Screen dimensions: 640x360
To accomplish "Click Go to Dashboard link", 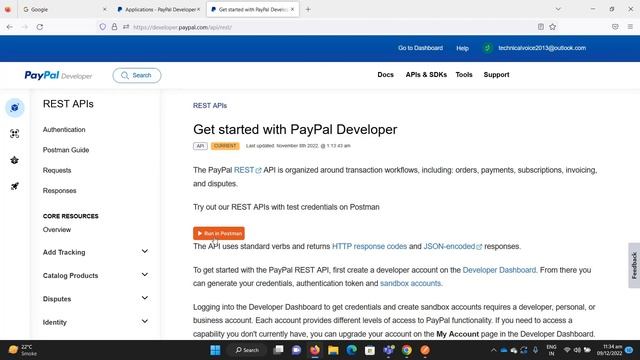I will click(420, 48).
